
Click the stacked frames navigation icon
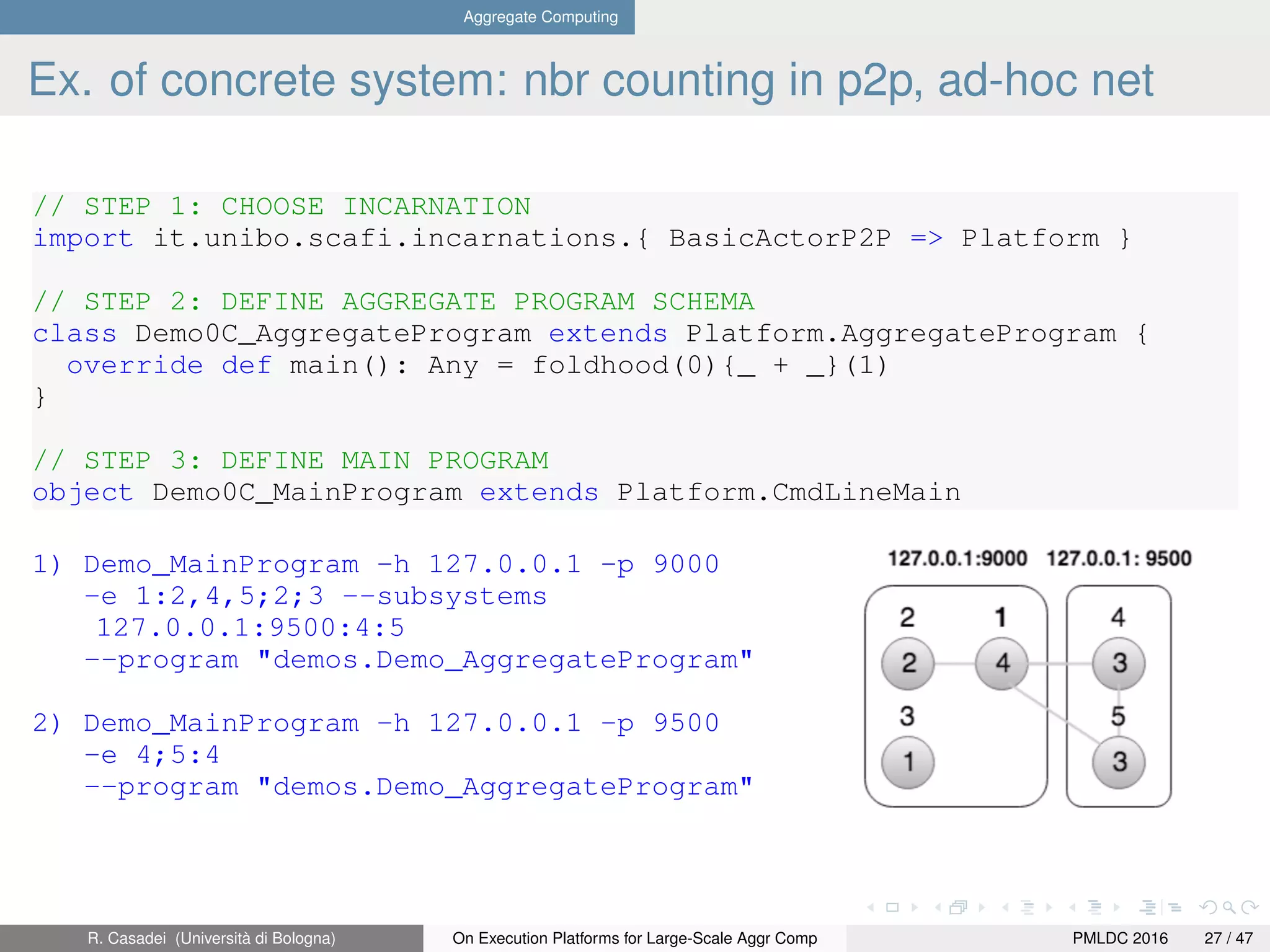click(x=959, y=907)
